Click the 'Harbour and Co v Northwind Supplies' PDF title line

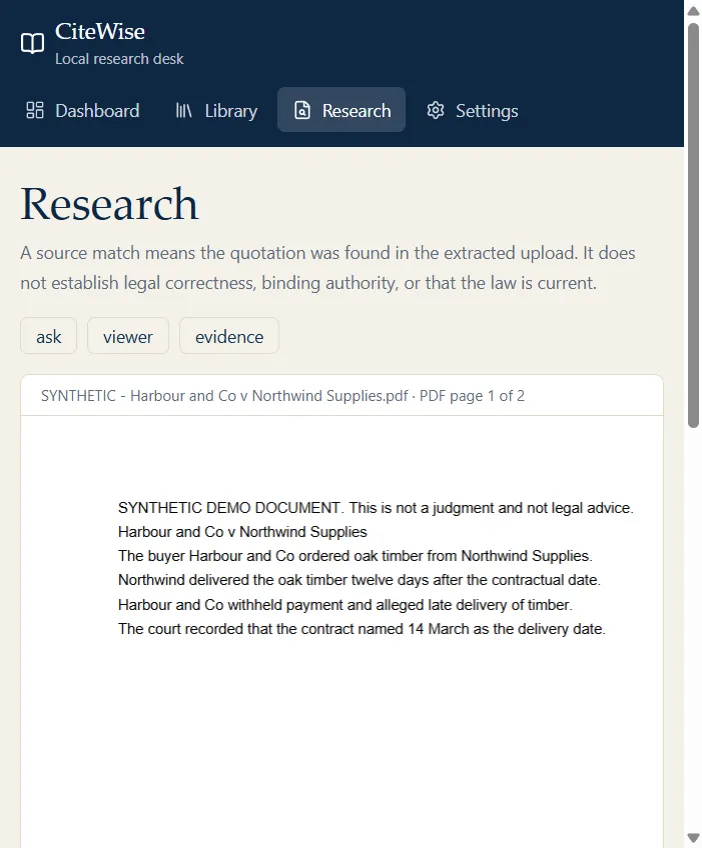pos(242,532)
